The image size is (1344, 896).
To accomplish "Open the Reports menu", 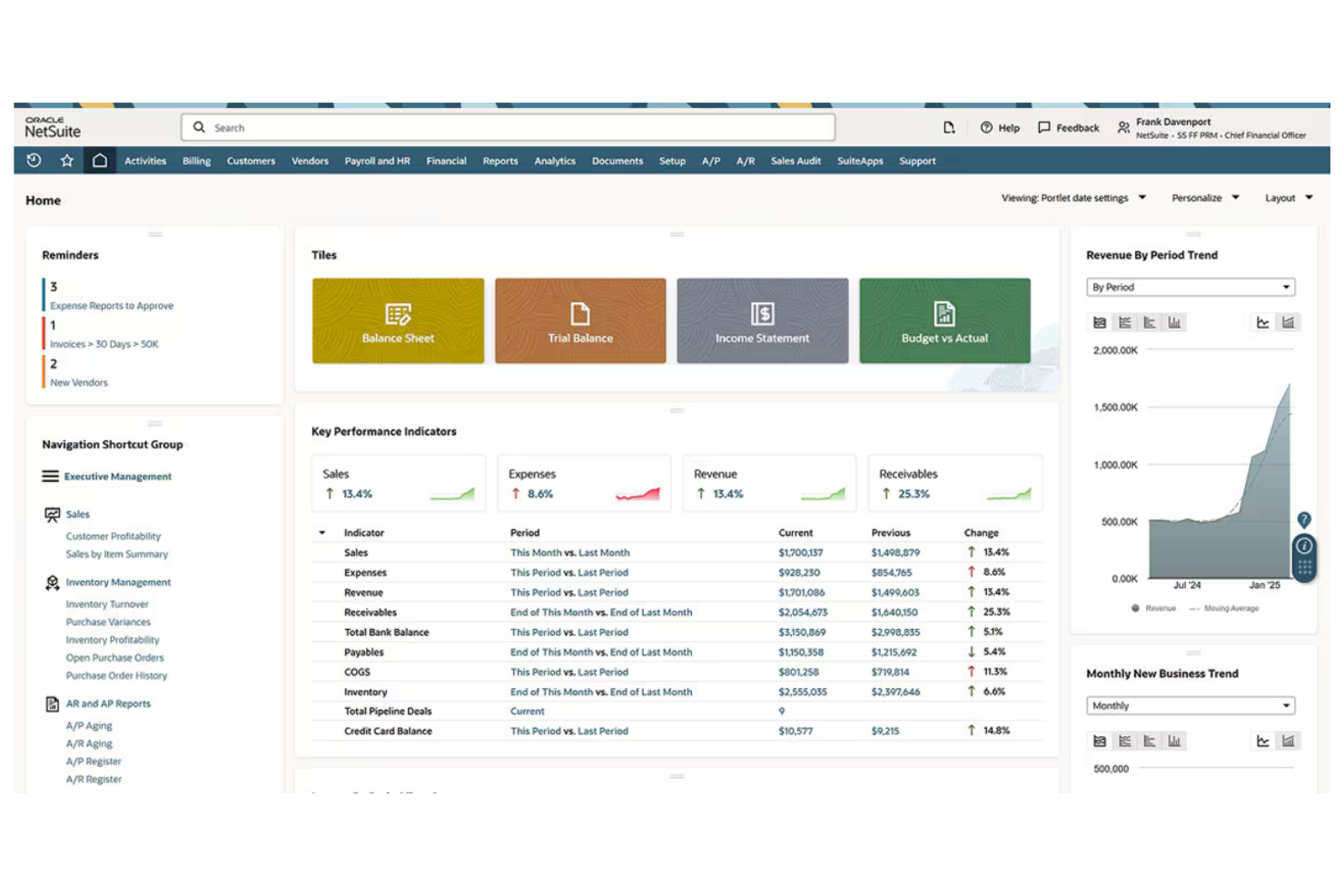I will click(x=499, y=161).
